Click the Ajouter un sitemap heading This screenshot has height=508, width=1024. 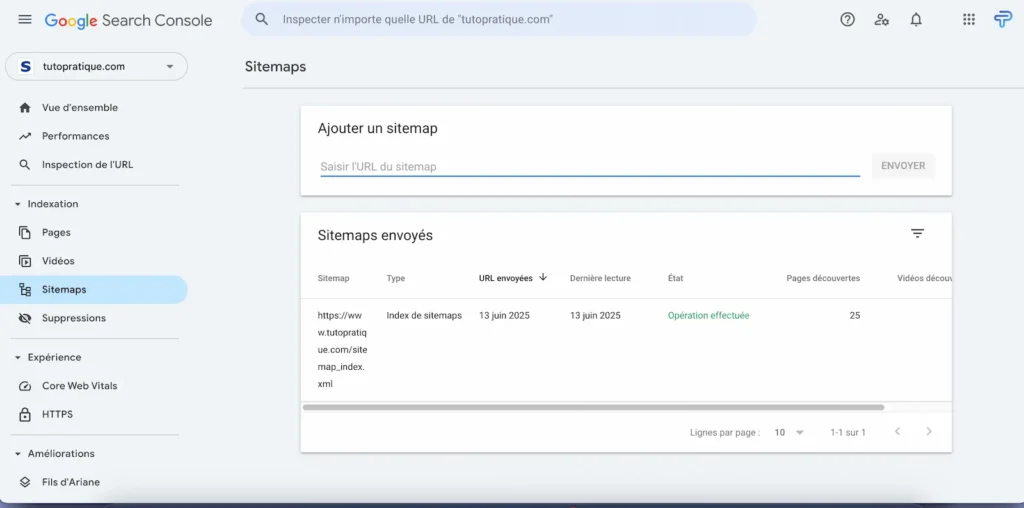click(377, 129)
